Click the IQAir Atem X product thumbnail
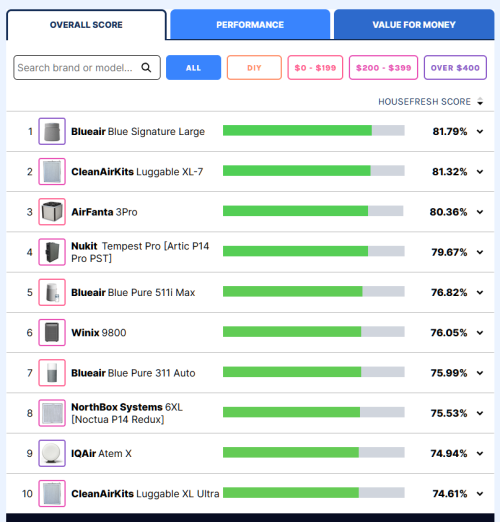The width and height of the screenshot is (500, 522). click(x=52, y=453)
